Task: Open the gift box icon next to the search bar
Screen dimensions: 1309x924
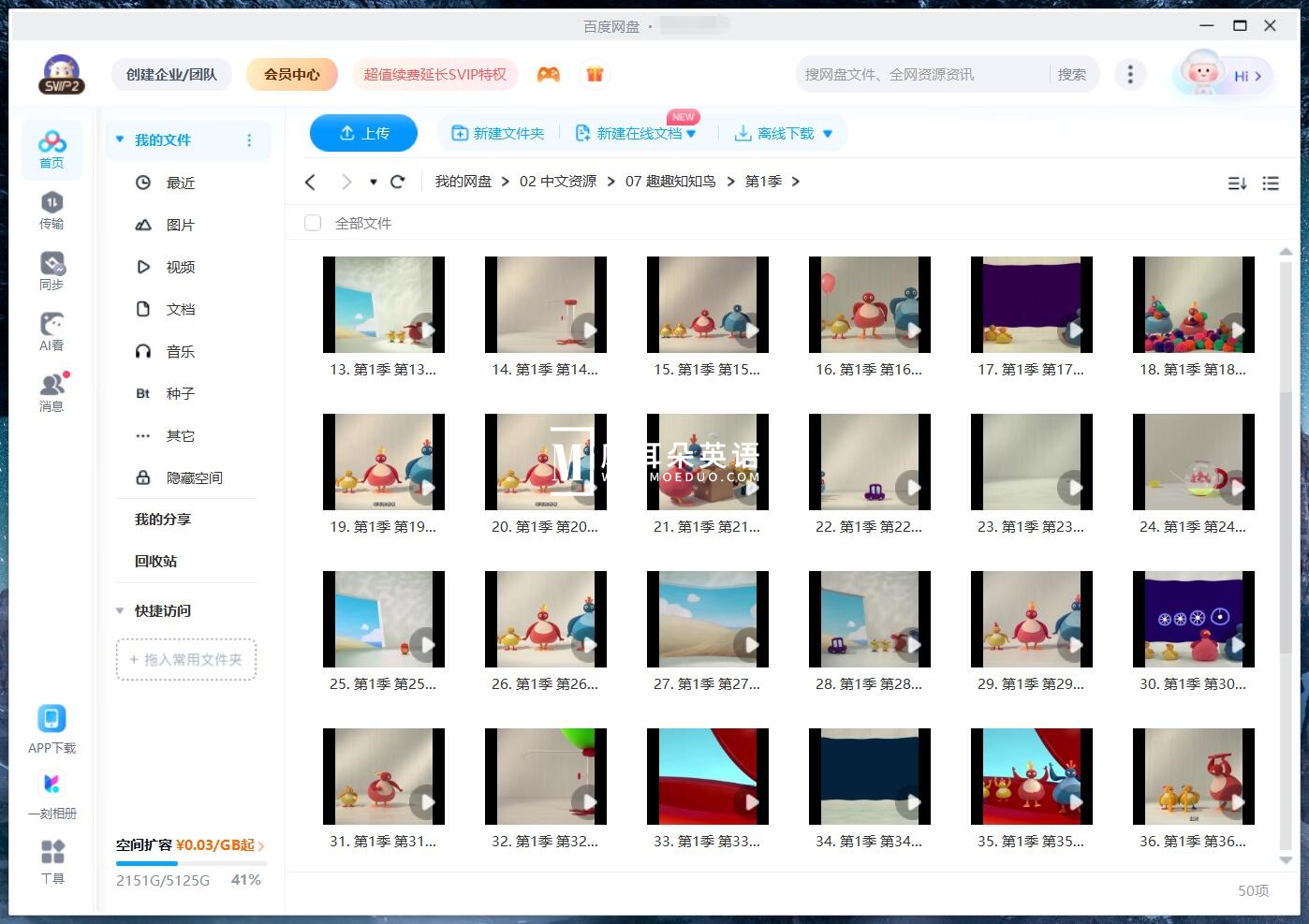Action: 596,74
